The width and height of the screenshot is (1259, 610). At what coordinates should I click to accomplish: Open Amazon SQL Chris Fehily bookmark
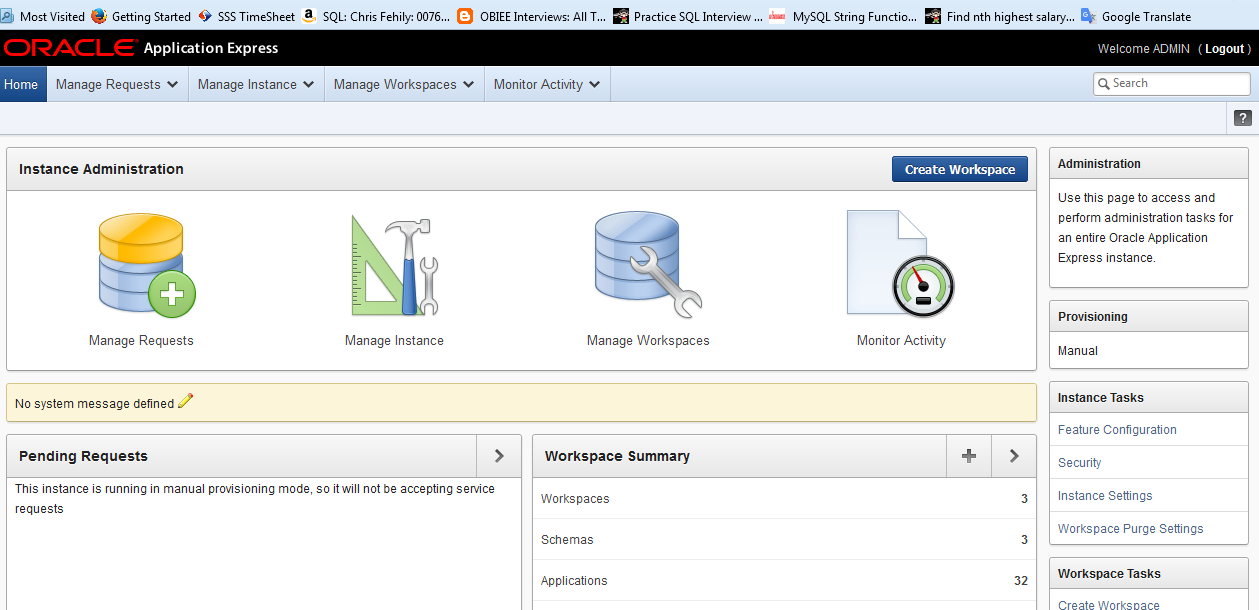(x=376, y=16)
